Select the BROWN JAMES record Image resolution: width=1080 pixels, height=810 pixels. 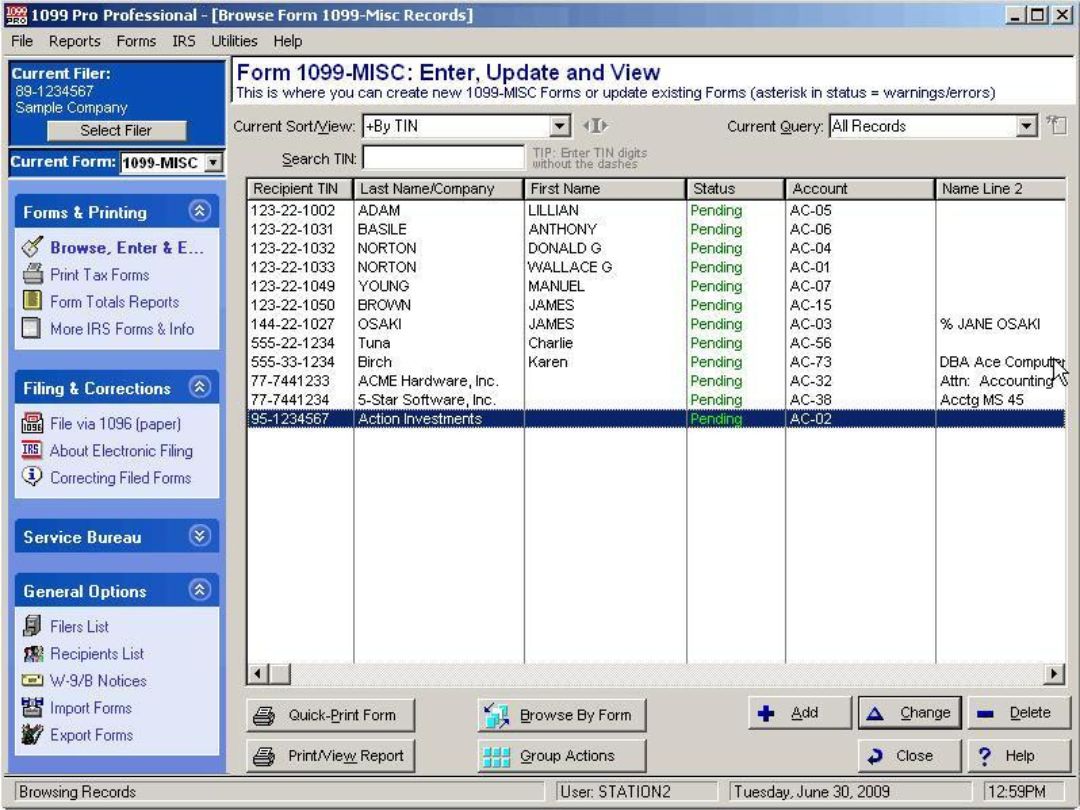[x=656, y=304]
